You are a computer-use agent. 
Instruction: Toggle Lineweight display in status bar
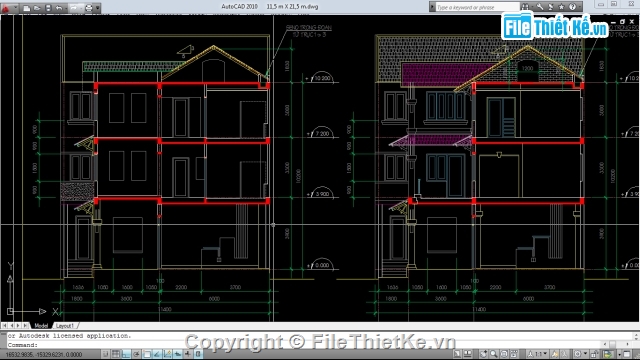(x=188, y=354)
